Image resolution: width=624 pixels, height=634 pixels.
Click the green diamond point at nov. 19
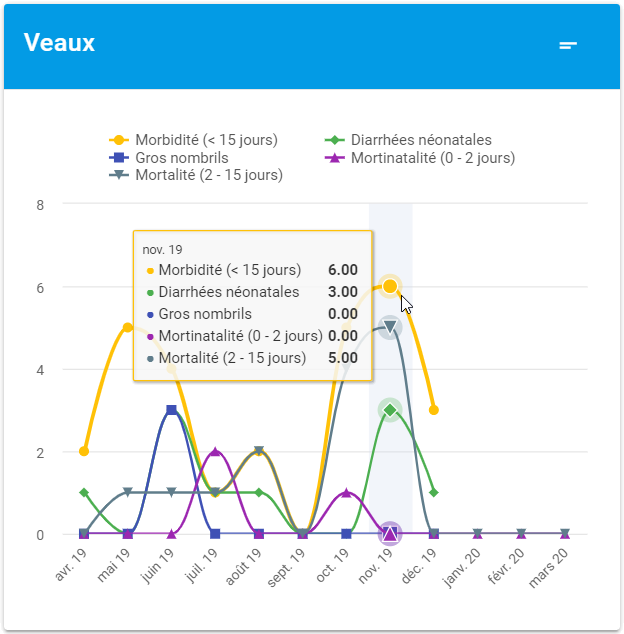[390, 410]
